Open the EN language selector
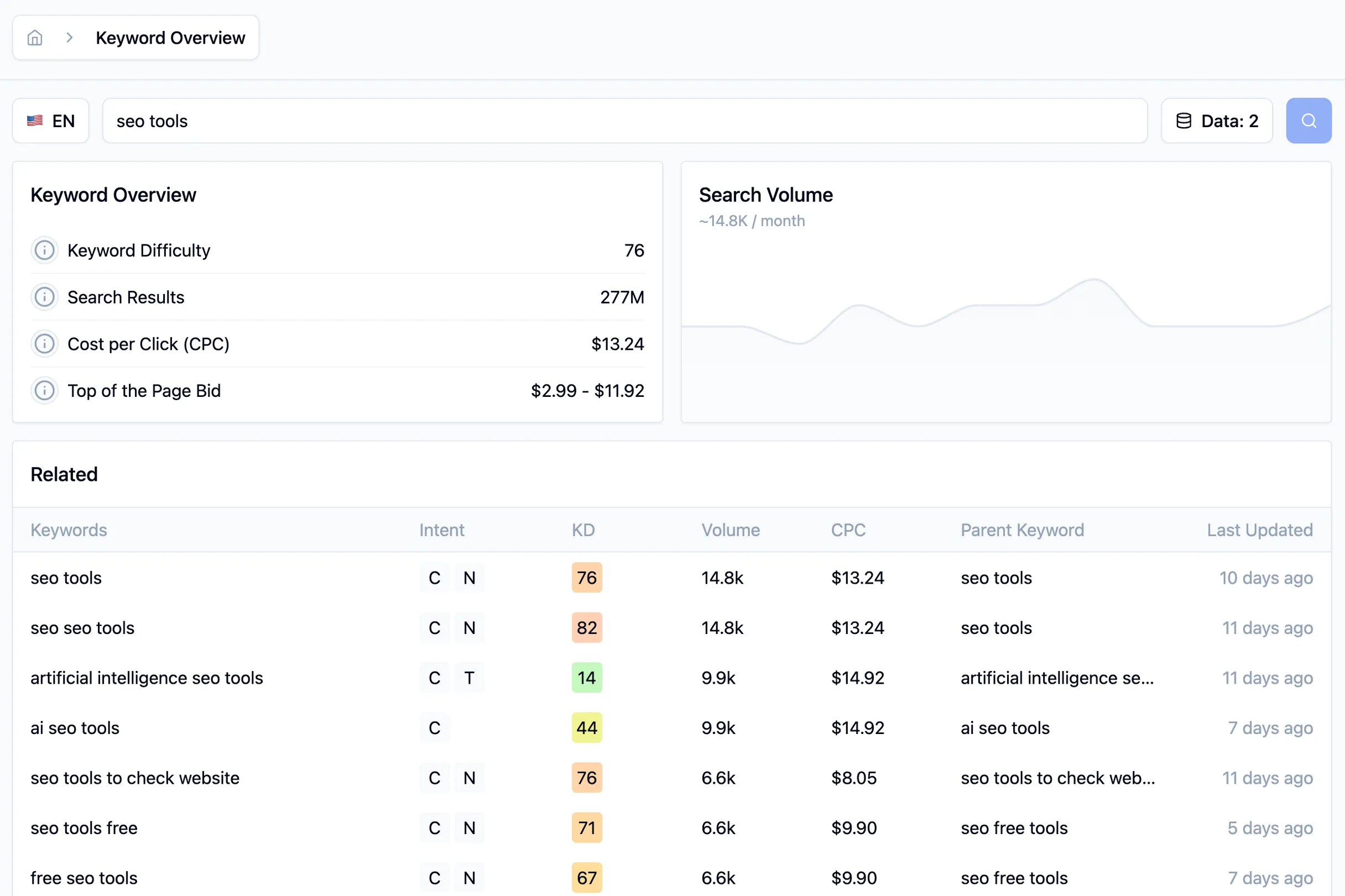 coord(51,120)
